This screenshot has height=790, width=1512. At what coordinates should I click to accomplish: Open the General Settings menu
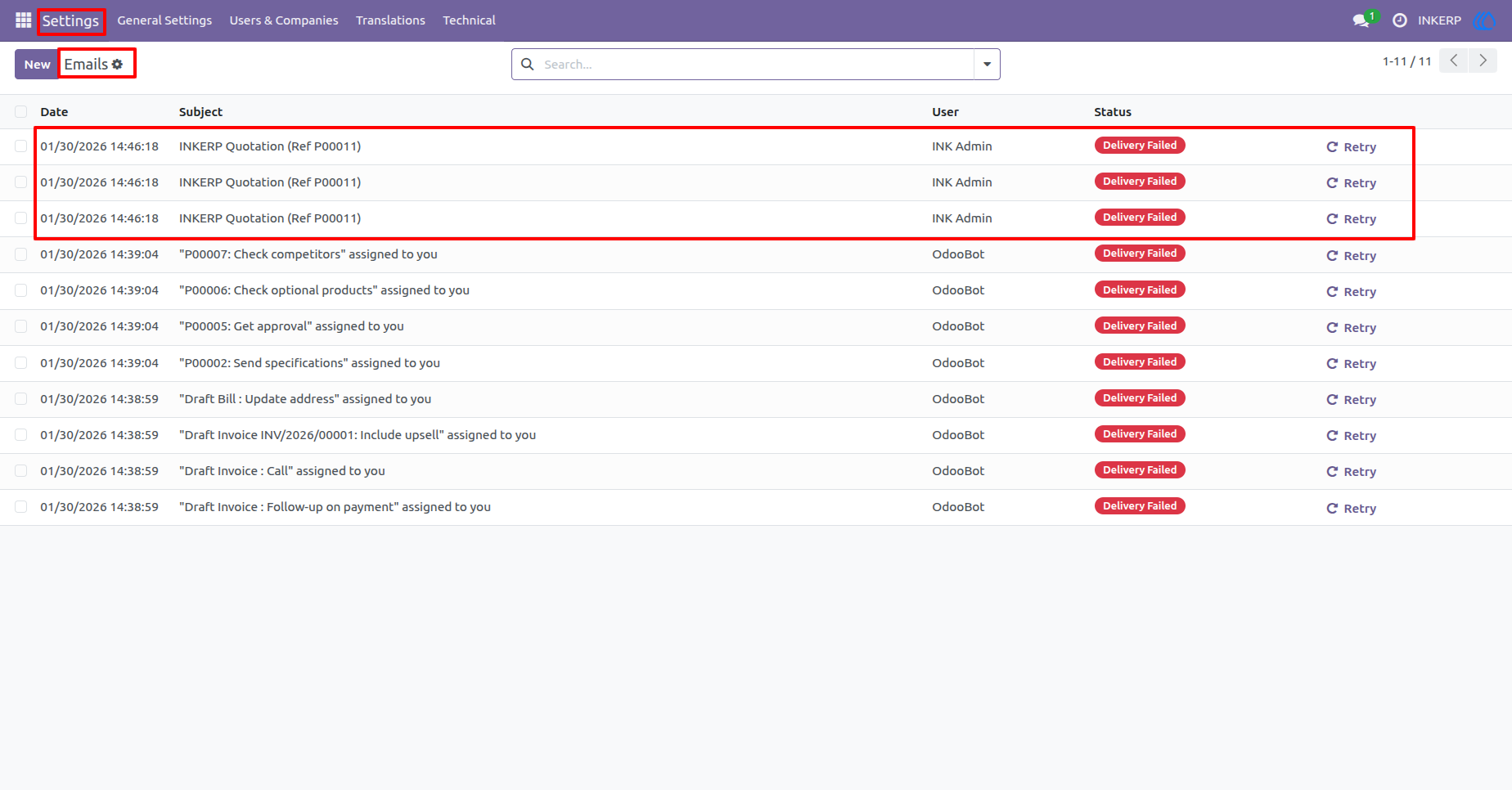point(164,20)
